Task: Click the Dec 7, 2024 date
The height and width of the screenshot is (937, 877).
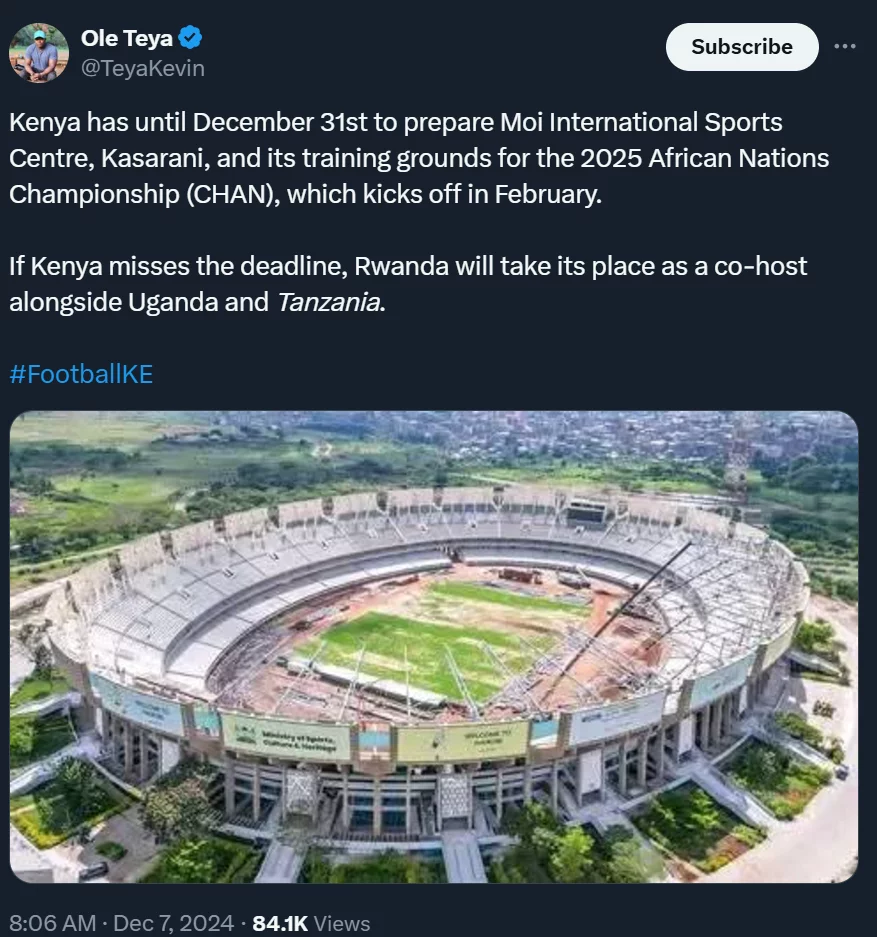Action: (173, 923)
